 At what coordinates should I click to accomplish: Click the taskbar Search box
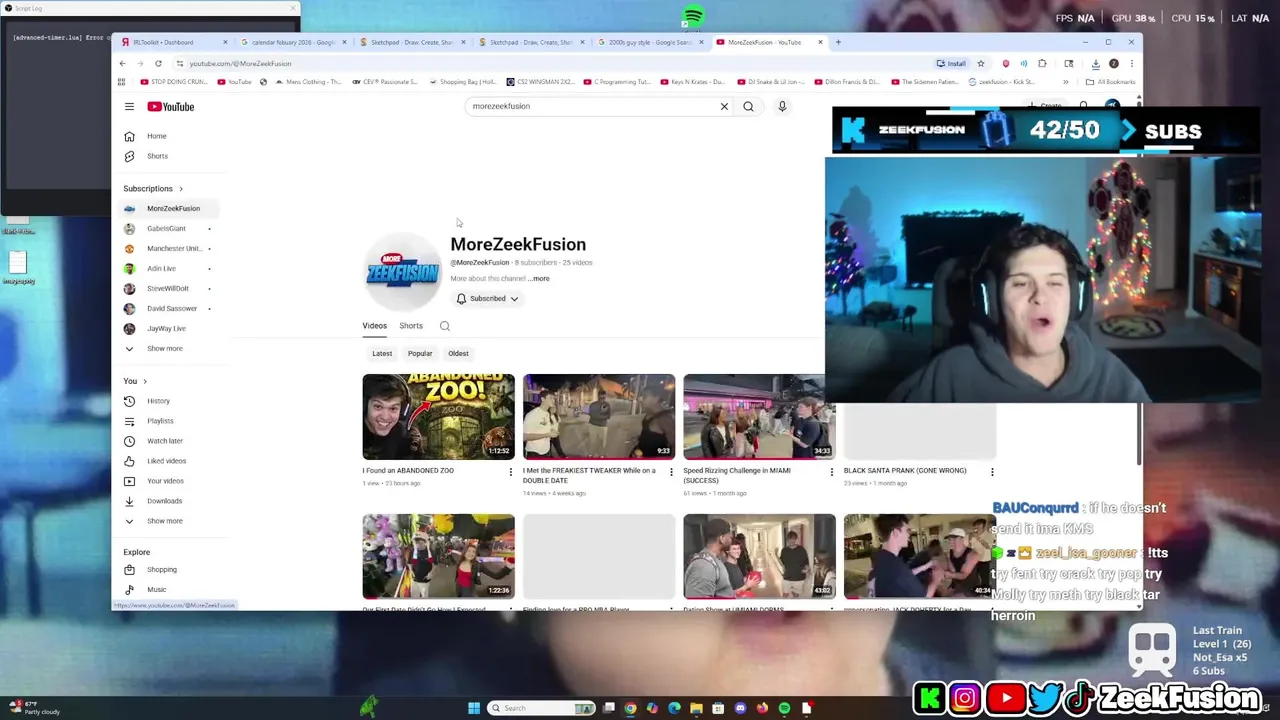tap(541, 708)
